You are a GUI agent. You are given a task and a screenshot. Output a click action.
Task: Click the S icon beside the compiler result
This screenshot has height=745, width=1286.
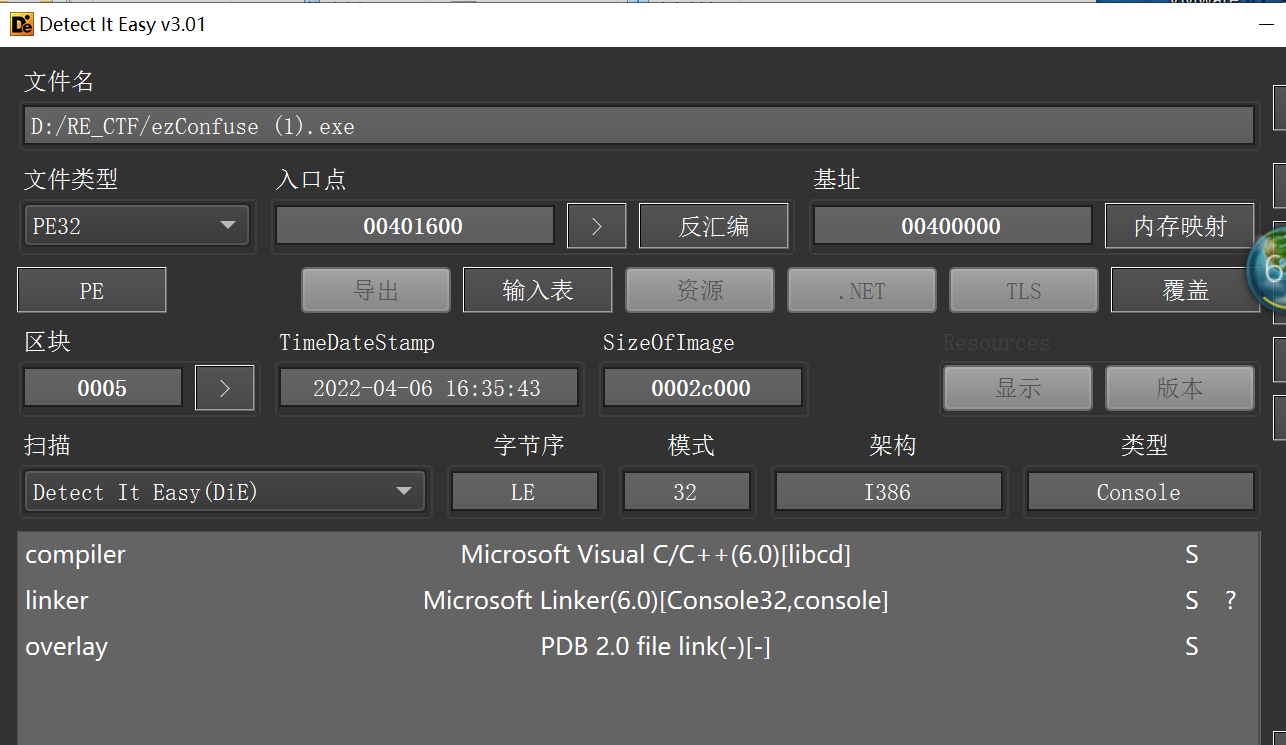(1190, 553)
